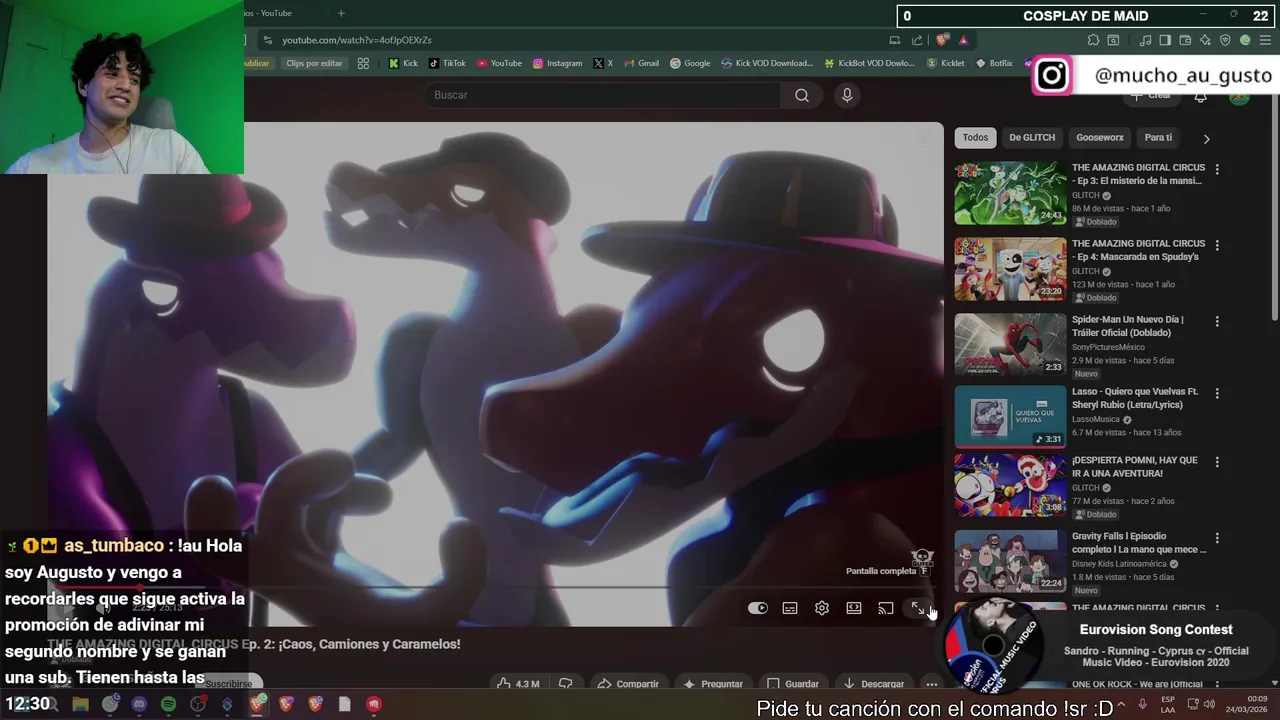Share this page from address bar
This screenshot has width=1280, height=720.
[917, 40]
